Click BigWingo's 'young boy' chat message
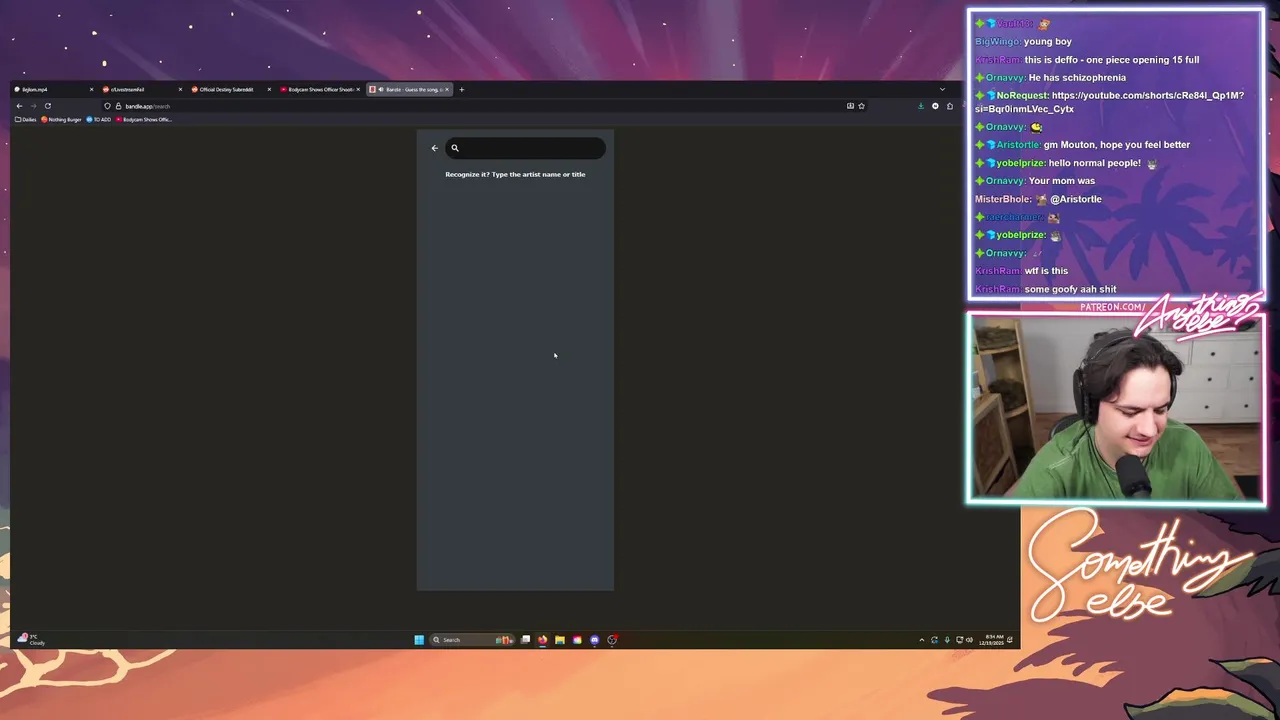 pos(1047,42)
